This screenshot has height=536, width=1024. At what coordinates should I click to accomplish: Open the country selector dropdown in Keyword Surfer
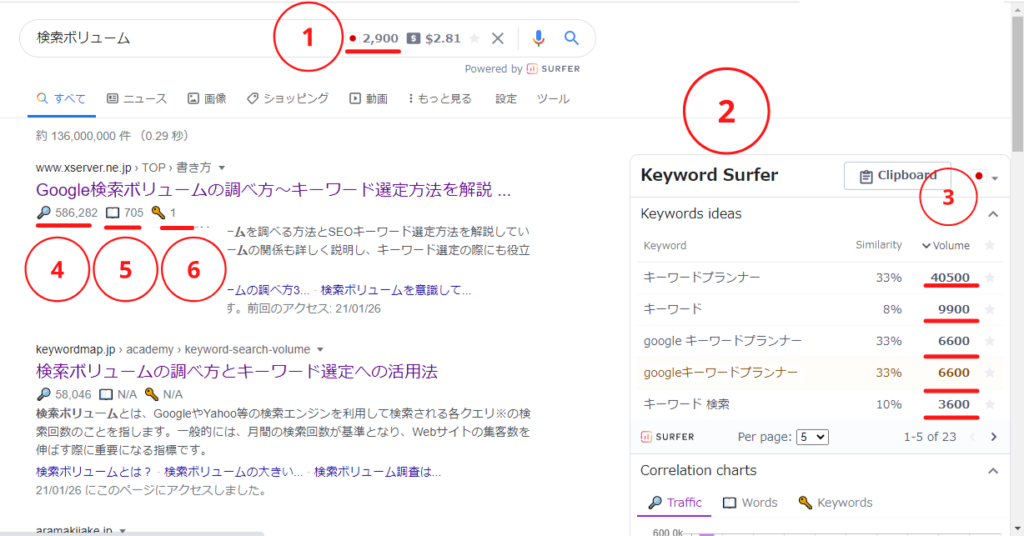(986, 177)
